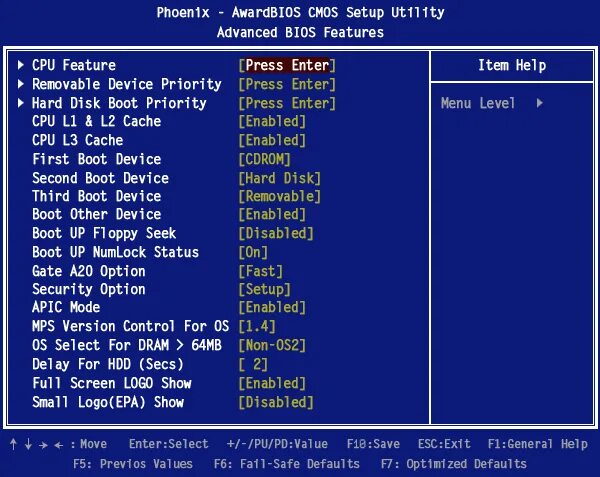The width and height of the screenshot is (600, 477).
Task: Change MPS Version Control 1.4 value
Action: coord(257,326)
